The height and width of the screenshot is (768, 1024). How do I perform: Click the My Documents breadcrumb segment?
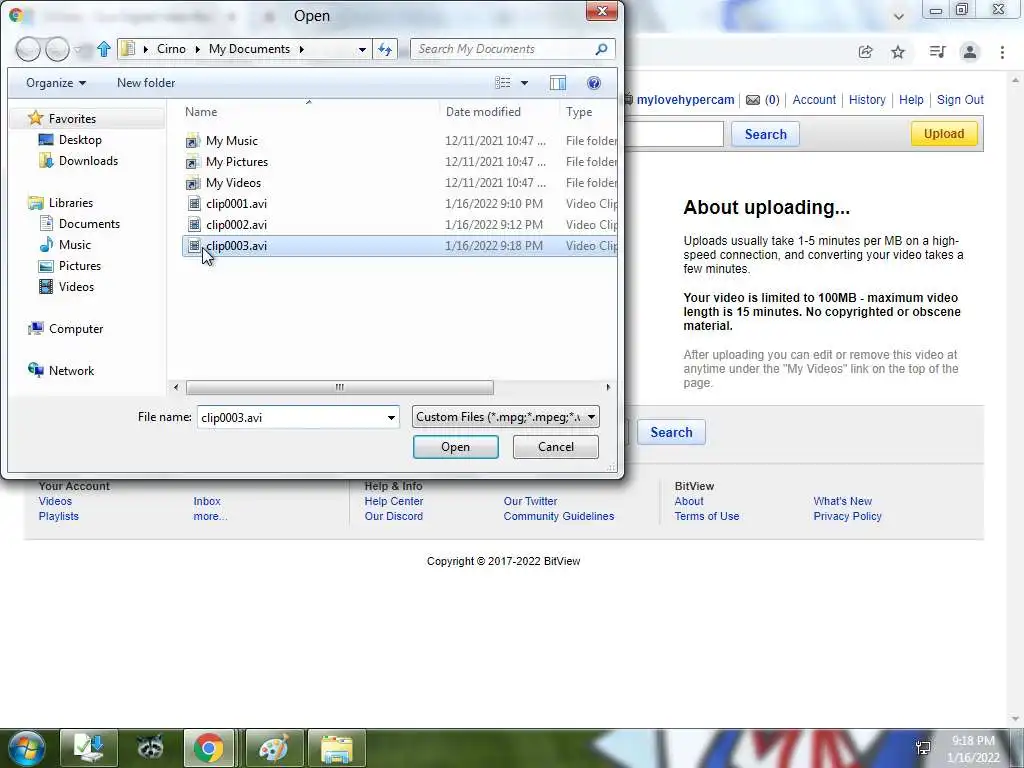(x=249, y=49)
